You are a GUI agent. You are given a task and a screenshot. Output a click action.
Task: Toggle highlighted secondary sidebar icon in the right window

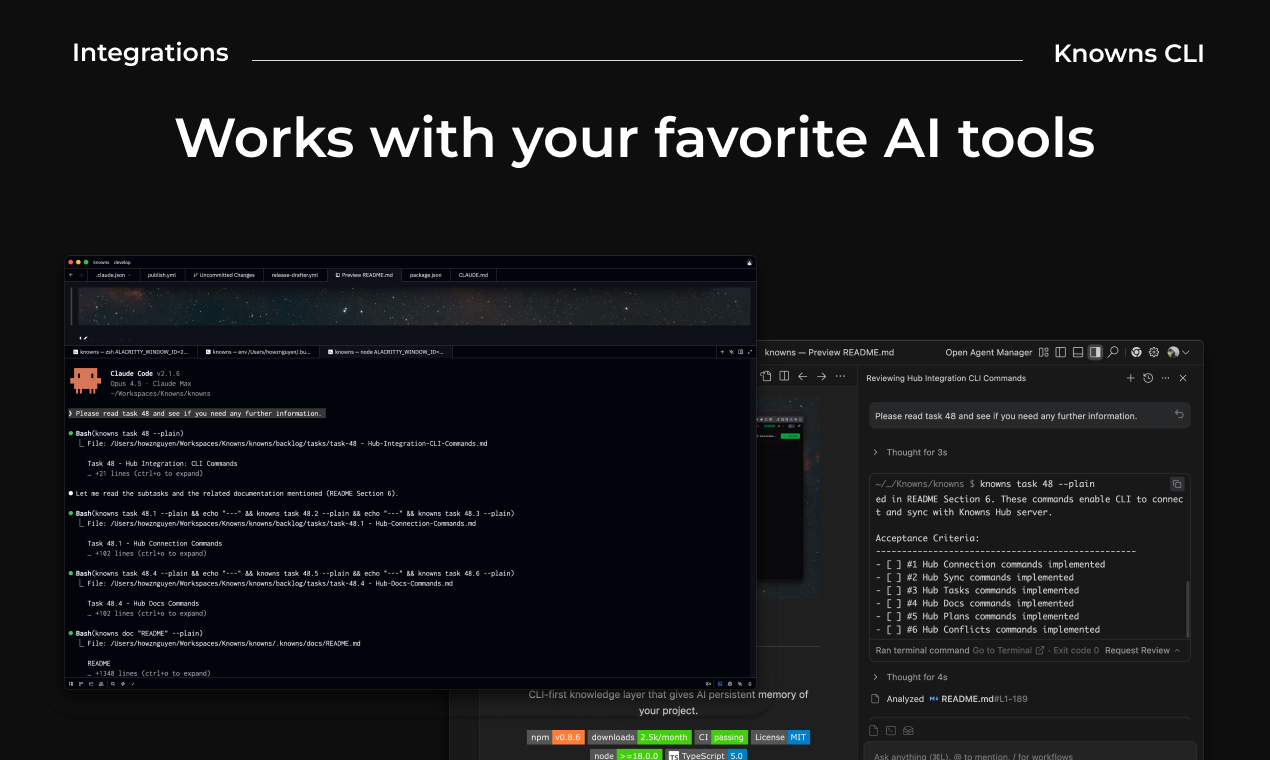coord(1095,352)
